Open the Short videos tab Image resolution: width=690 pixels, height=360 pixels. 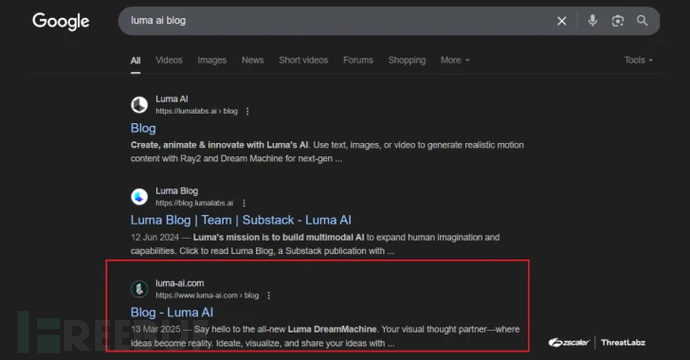[x=303, y=60]
